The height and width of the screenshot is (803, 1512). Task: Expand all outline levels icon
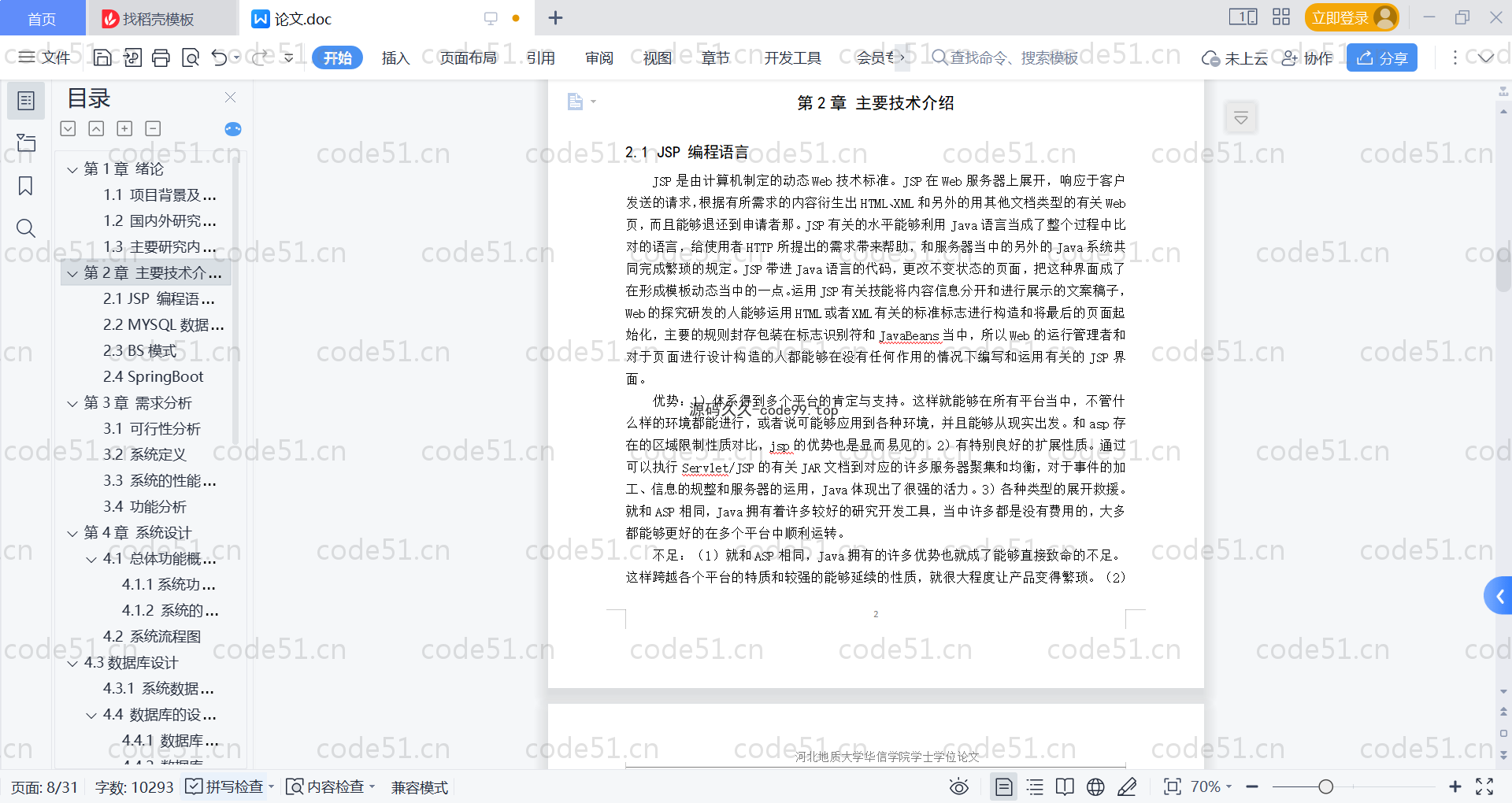pos(69,128)
